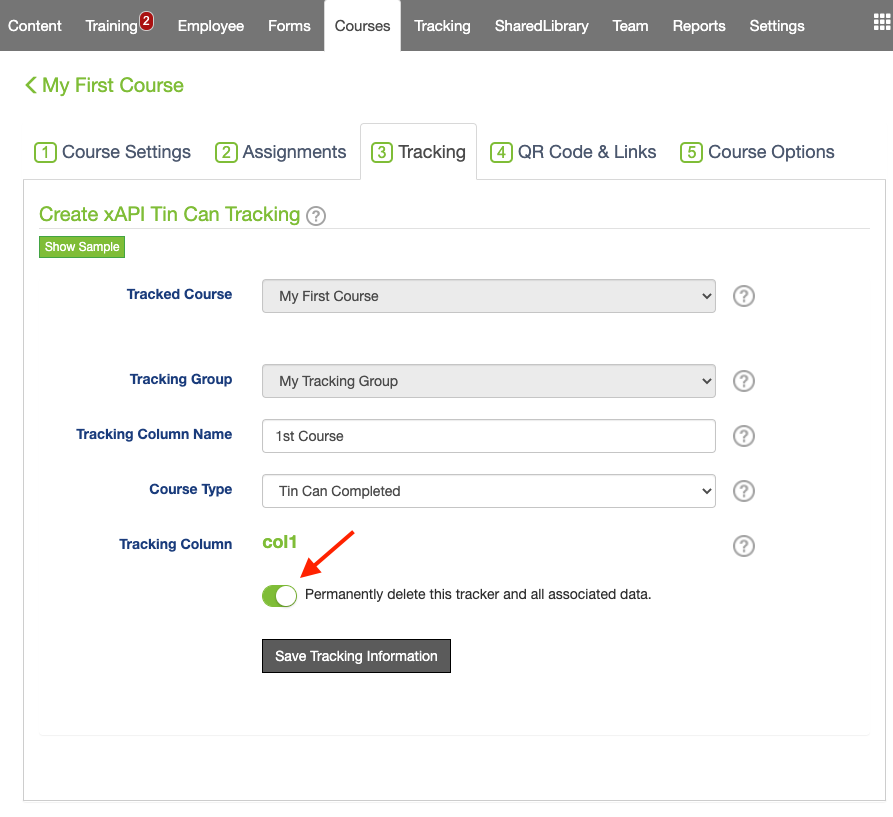This screenshot has height=817, width=893.
Task: Click the Show Sample button
Action: [82, 247]
